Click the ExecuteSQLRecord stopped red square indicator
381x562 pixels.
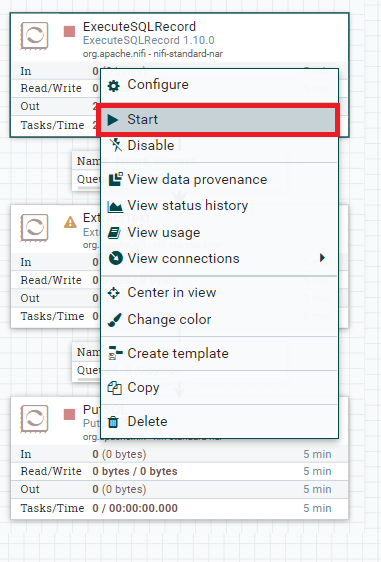(x=69, y=31)
